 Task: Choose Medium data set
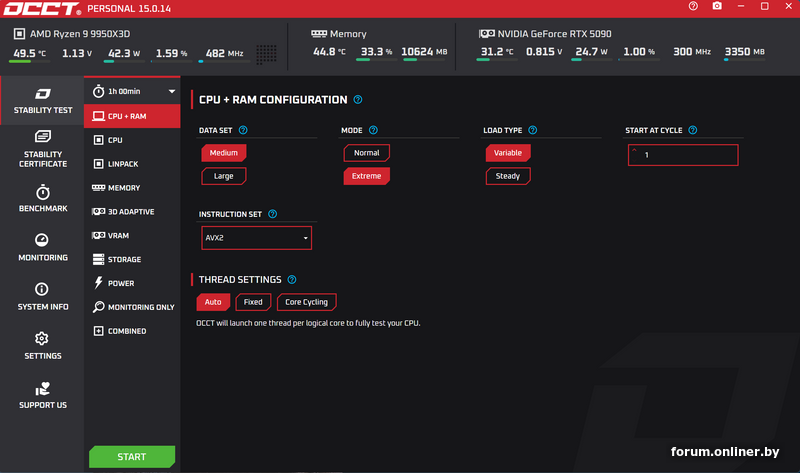click(x=223, y=153)
